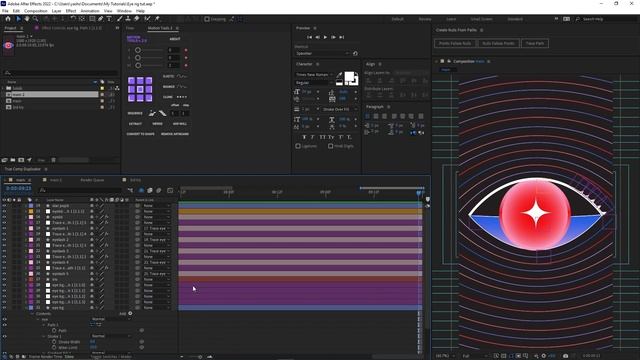Select the Eraser tool
Screen dimensions: 640x360
coord(137,19)
